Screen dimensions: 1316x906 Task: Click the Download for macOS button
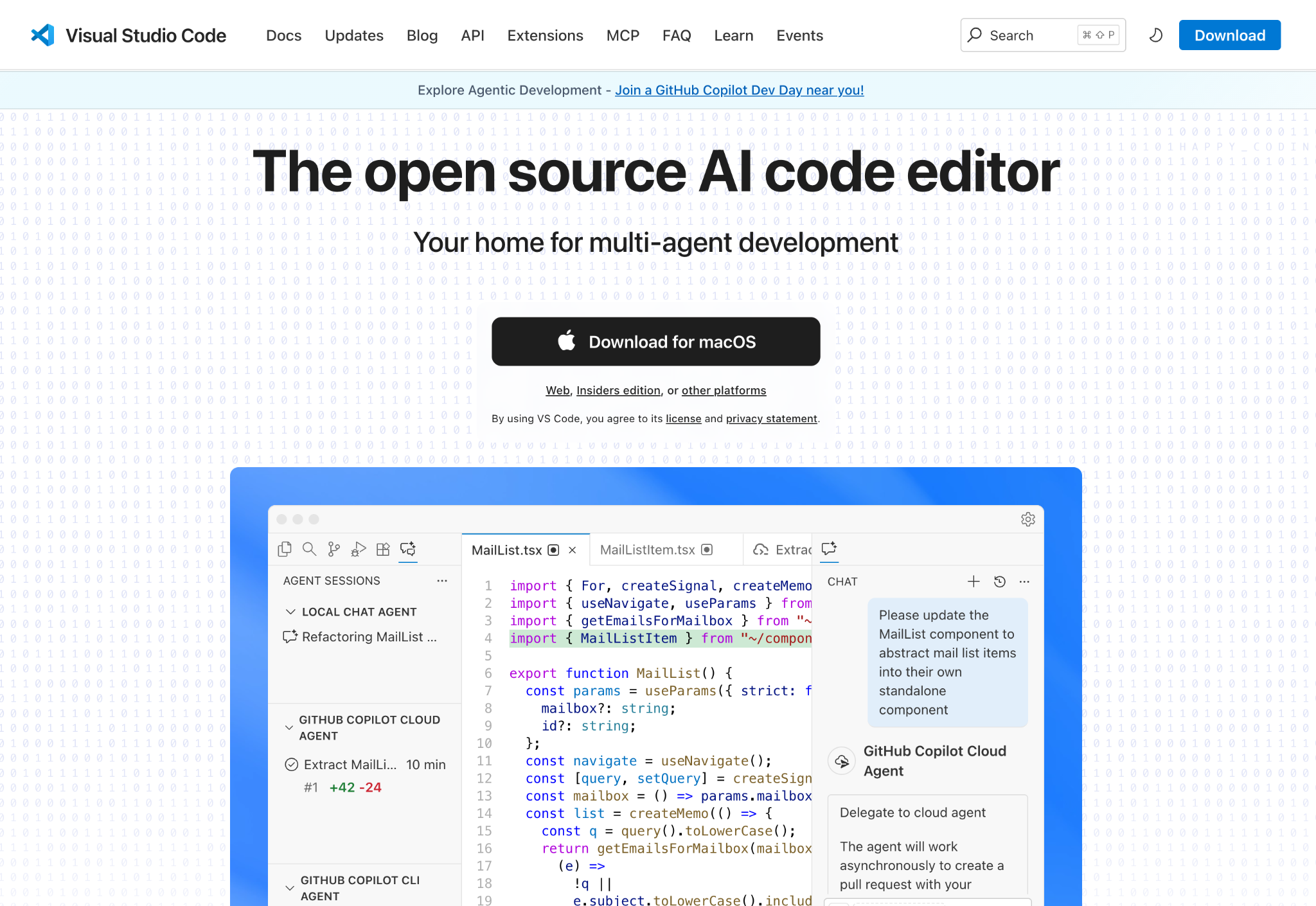coord(655,341)
